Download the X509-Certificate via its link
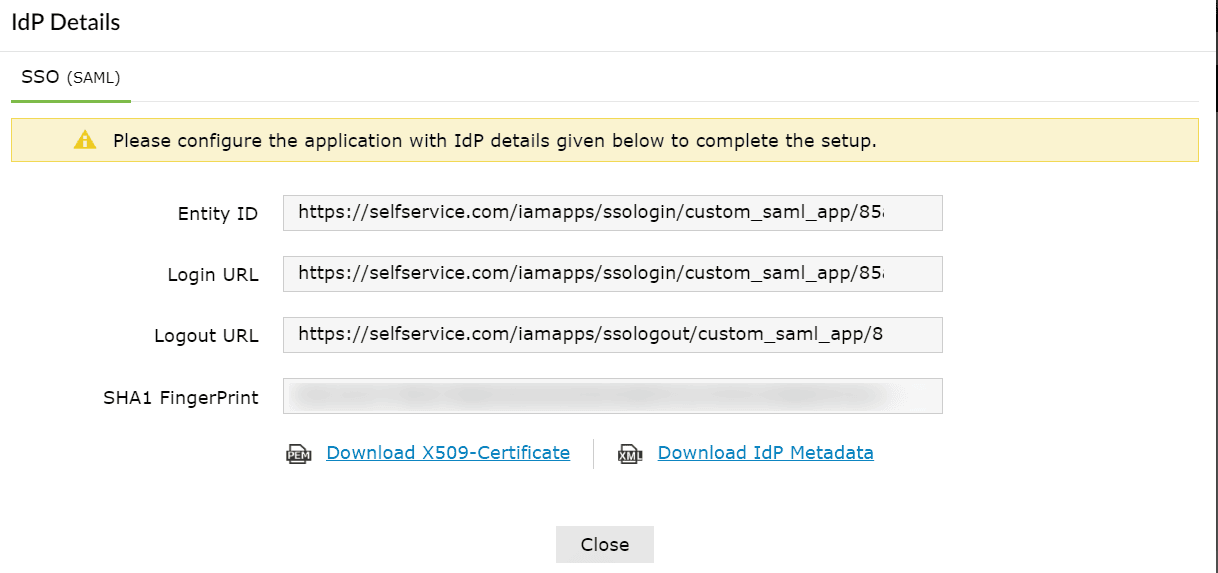 (448, 453)
